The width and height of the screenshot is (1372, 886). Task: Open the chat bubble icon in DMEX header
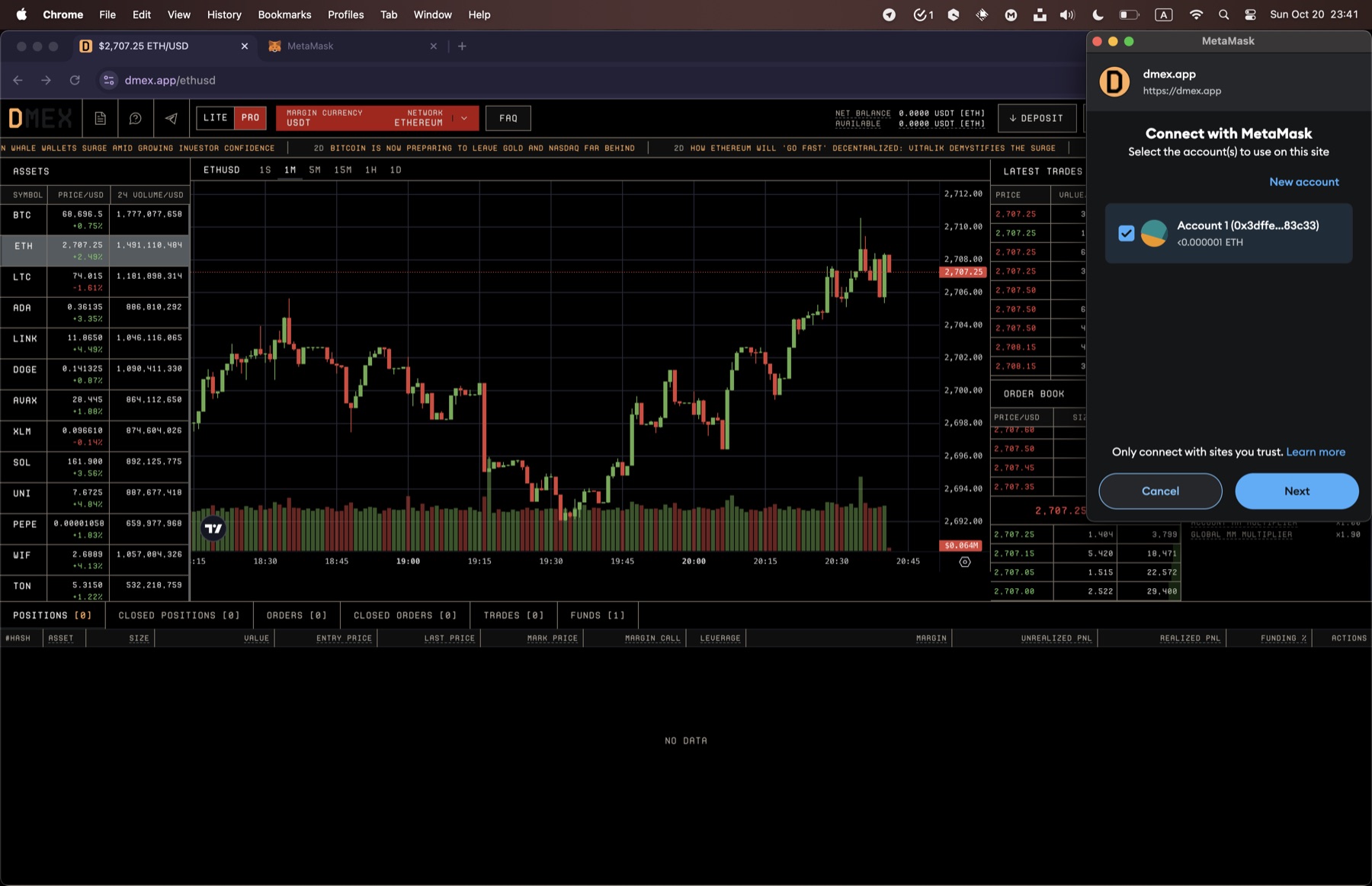tap(135, 118)
